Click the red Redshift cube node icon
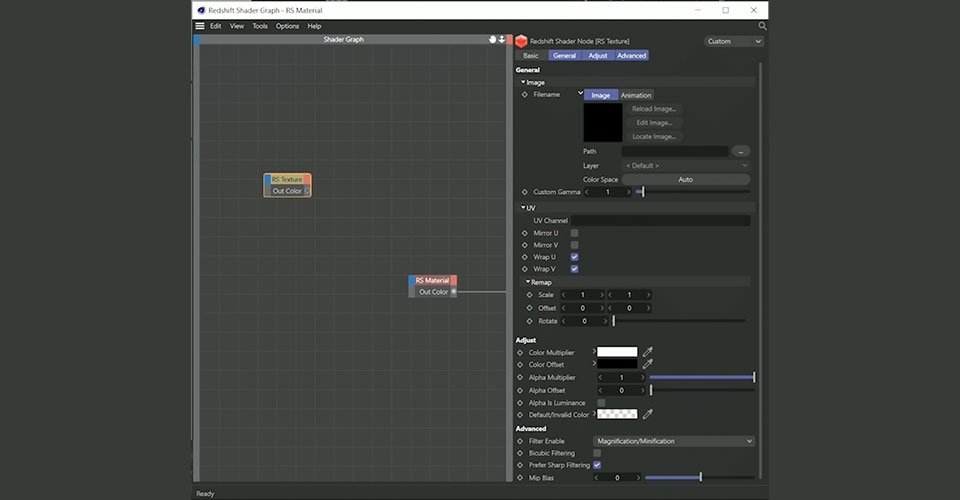This screenshot has height=500, width=960. tap(521, 41)
